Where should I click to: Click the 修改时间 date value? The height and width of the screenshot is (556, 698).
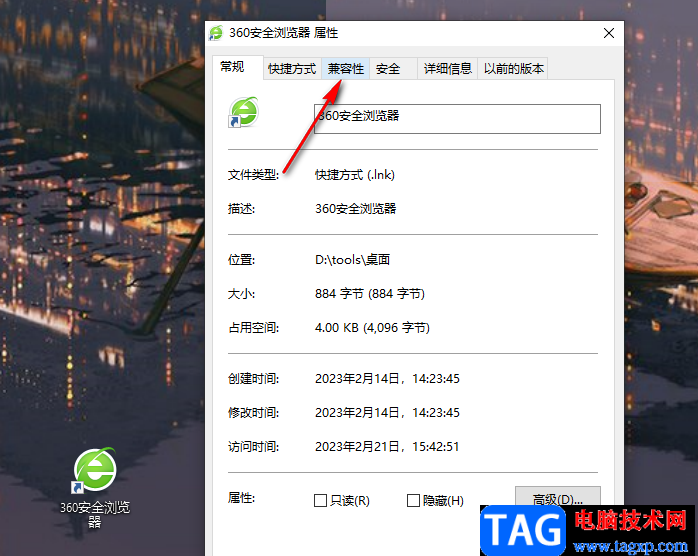tap(387, 413)
